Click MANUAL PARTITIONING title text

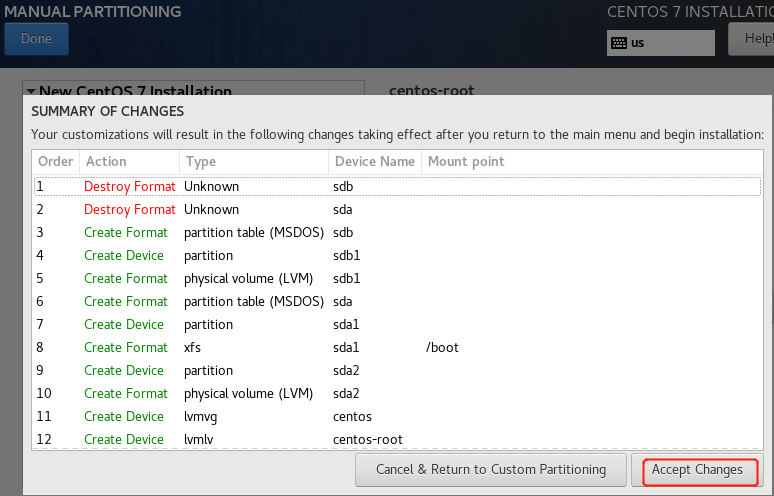pyautogui.click(x=93, y=11)
